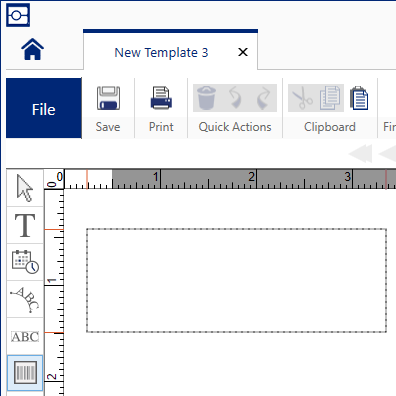The height and width of the screenshot is (396, 396).
Task: Click the Cut scissors icon
Action: pyautogui.click(x=302, y=98)
